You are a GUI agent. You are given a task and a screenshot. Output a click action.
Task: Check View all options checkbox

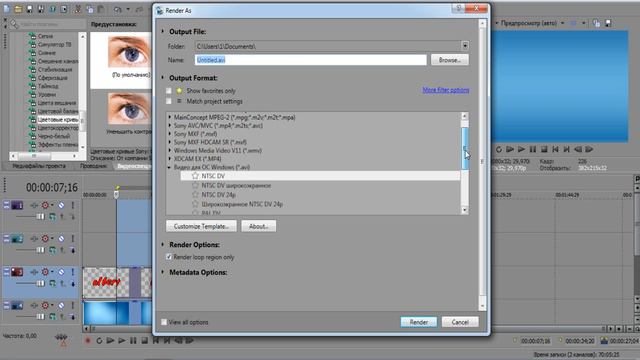point(164,322)
